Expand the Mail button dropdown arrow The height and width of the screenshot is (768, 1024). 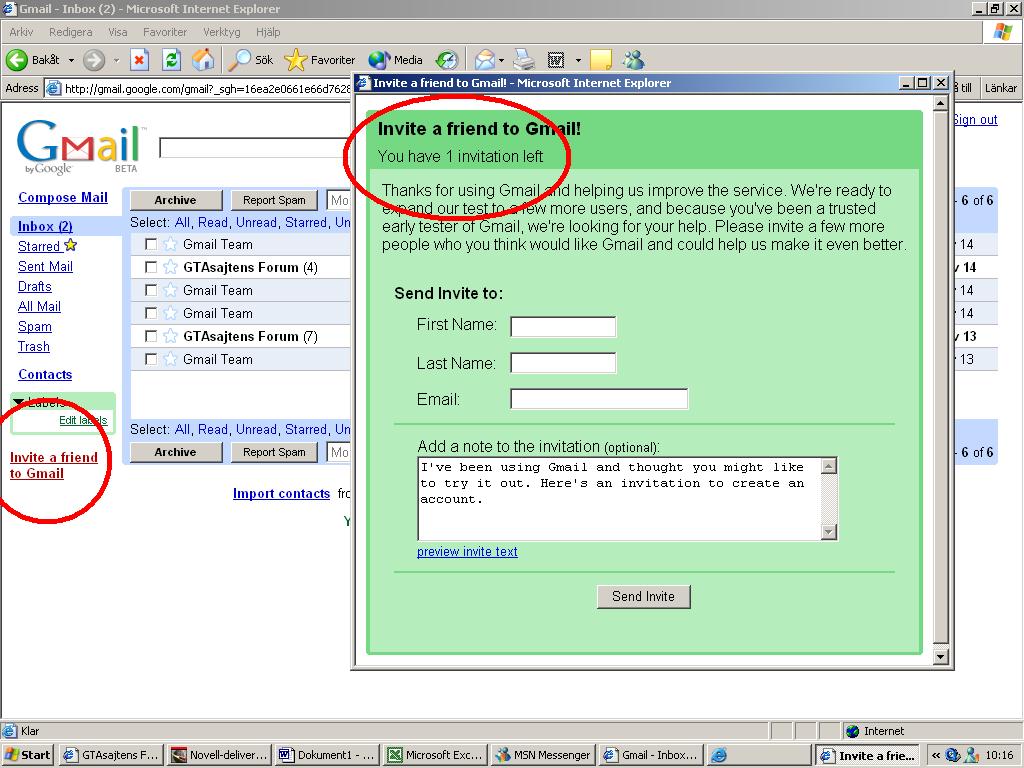pos(502,61)
